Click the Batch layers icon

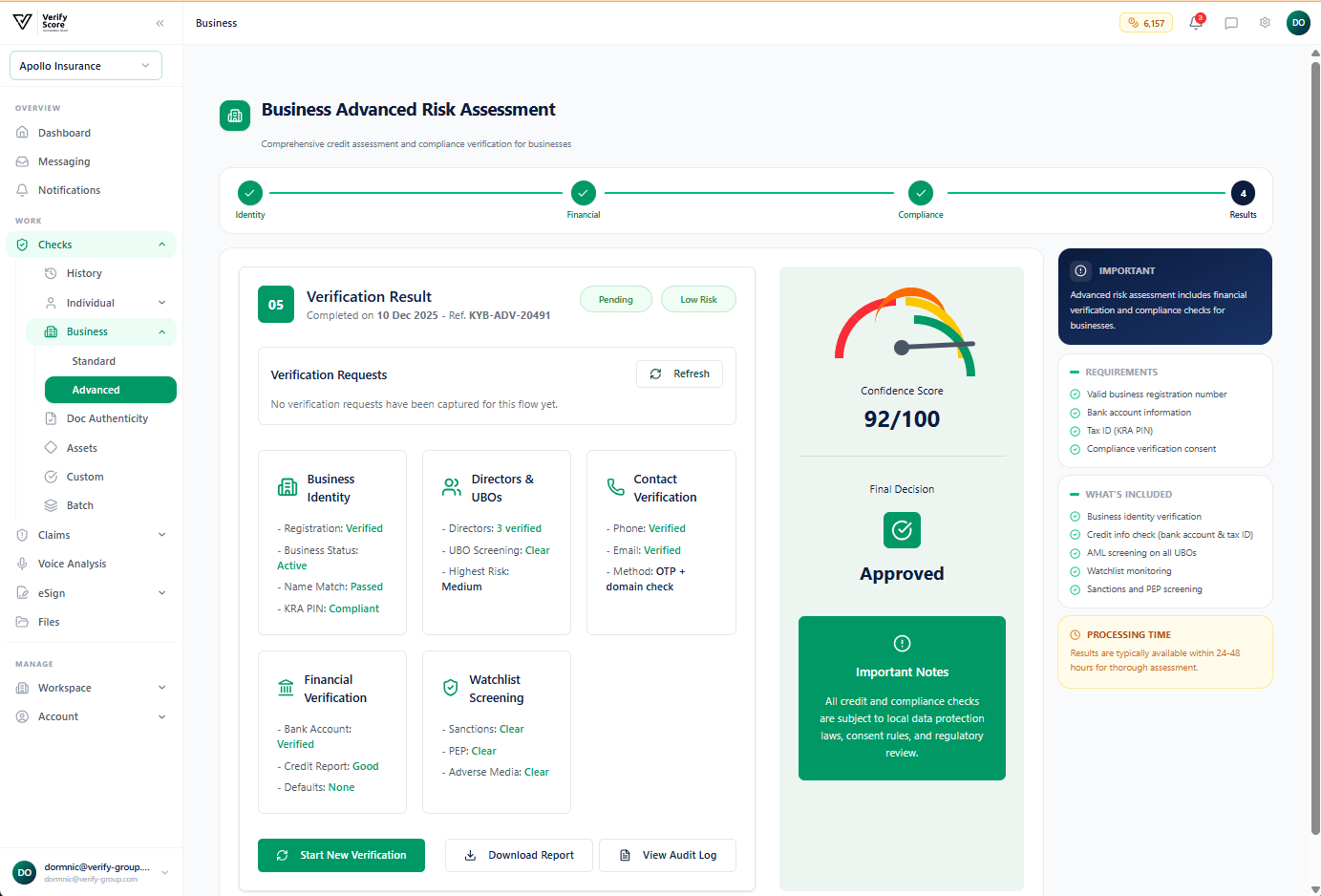tap(51, 505)
